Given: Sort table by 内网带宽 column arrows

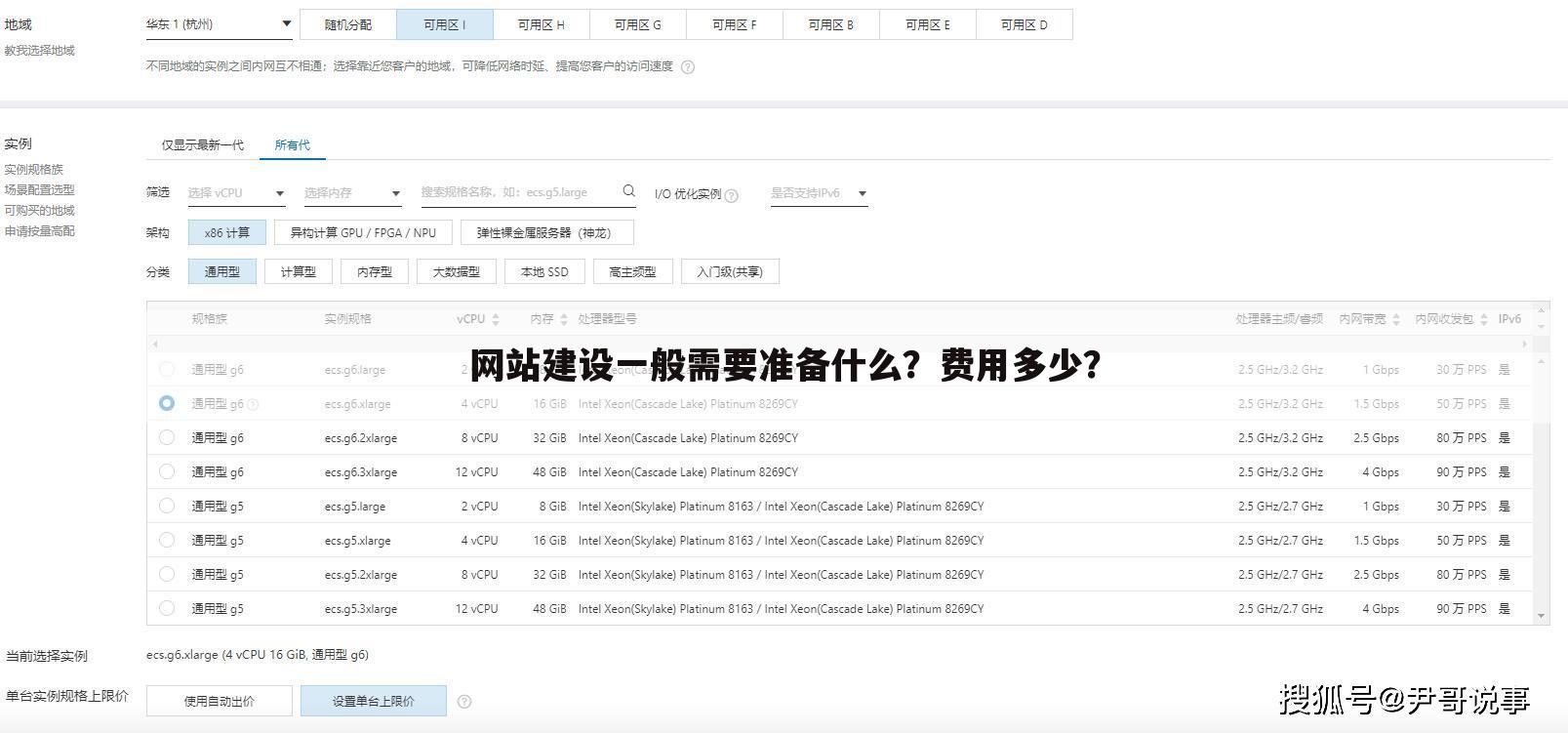Looking at the screenshot, I should coord(1396,319).
